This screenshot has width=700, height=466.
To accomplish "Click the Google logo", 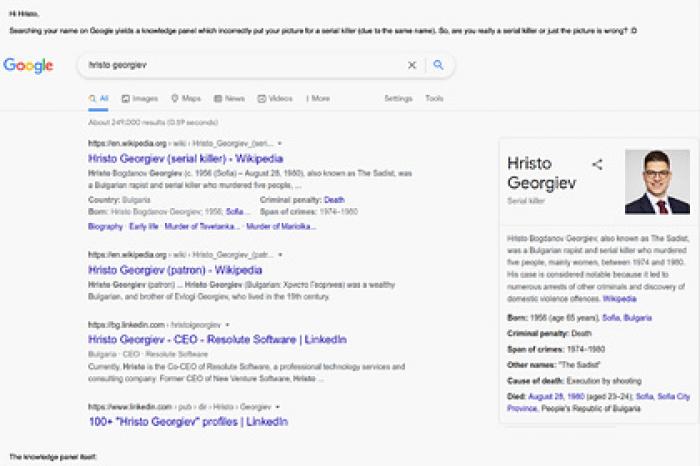I will tap(28, 66).
